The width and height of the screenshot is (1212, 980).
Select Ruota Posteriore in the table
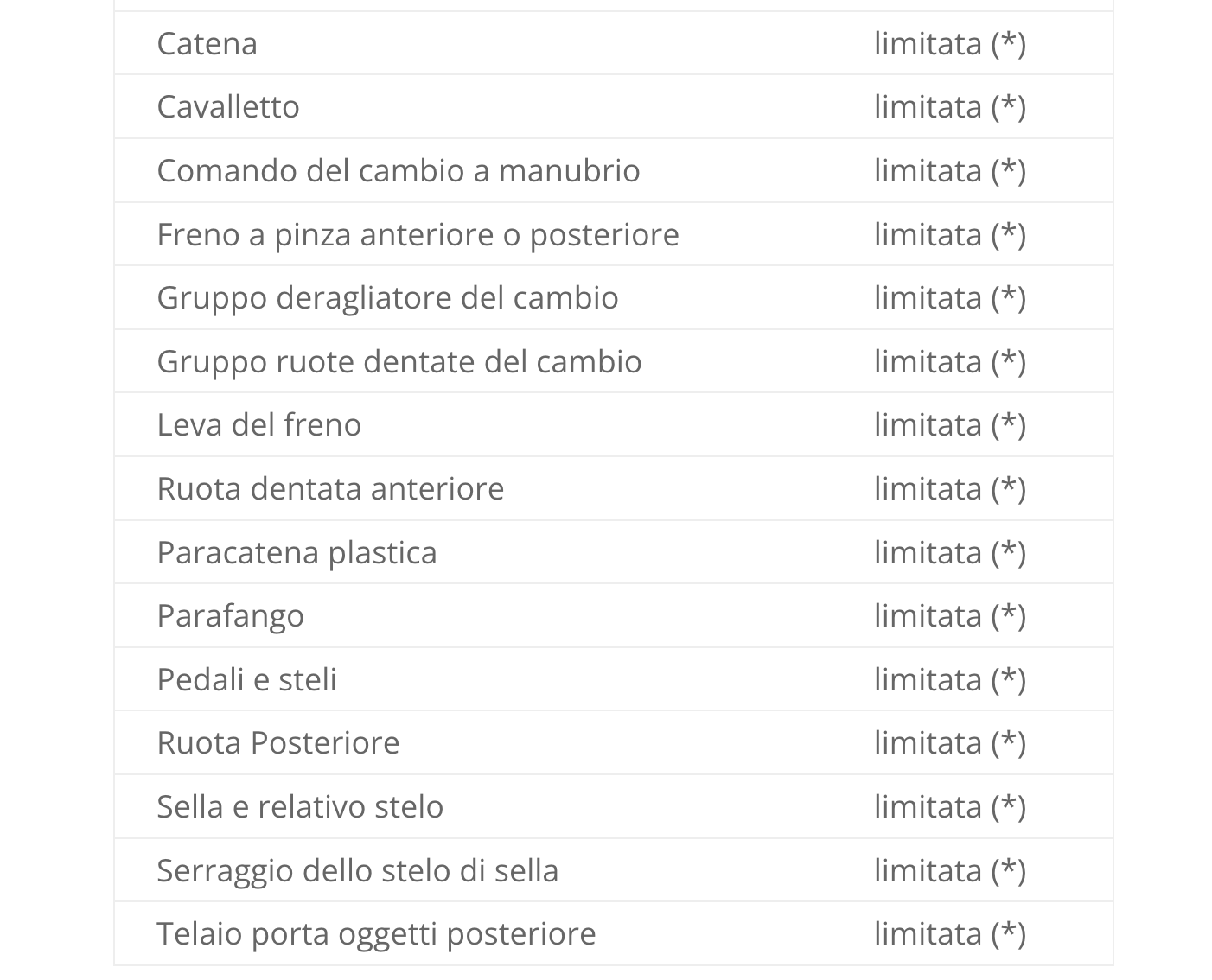277,742
